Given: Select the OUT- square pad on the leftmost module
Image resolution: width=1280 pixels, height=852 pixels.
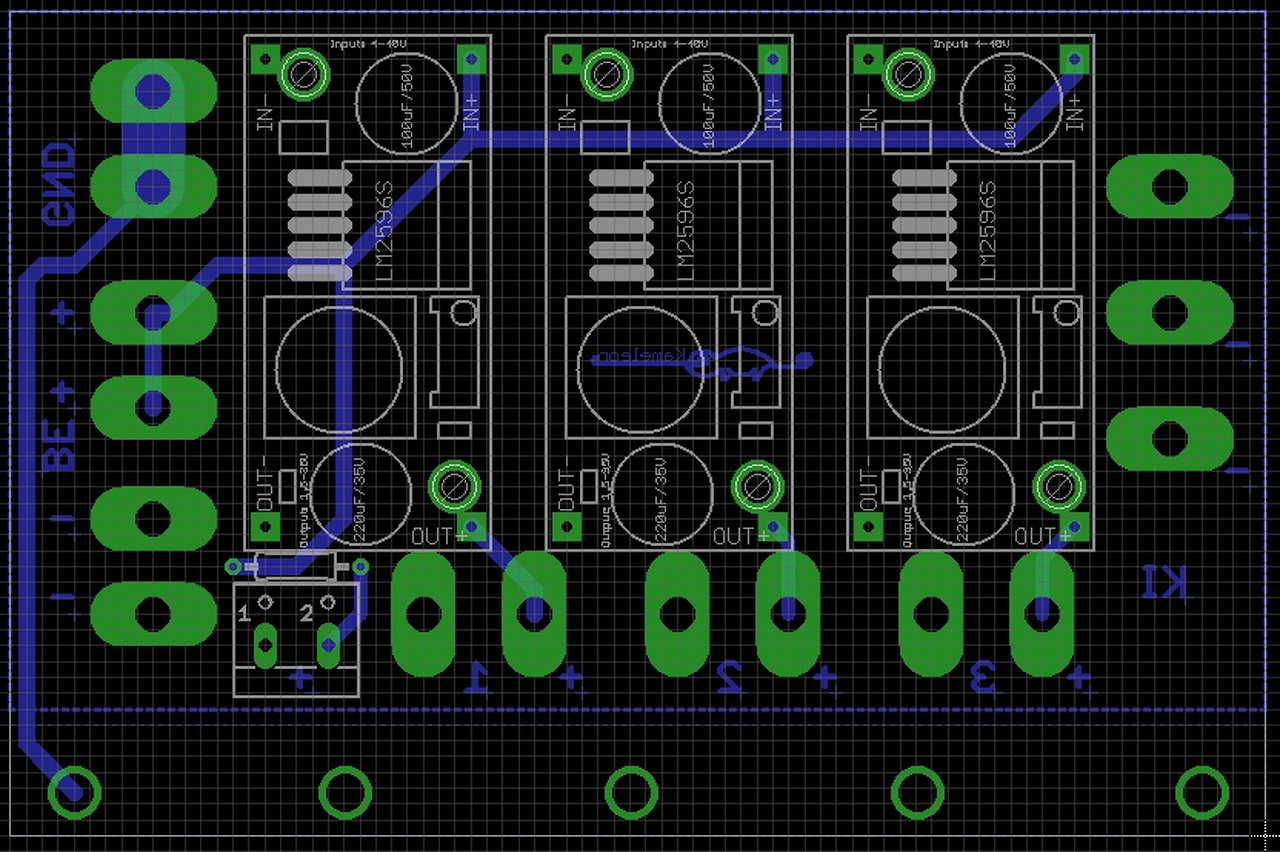Looking at the screenshot, I should click(265, 526).
